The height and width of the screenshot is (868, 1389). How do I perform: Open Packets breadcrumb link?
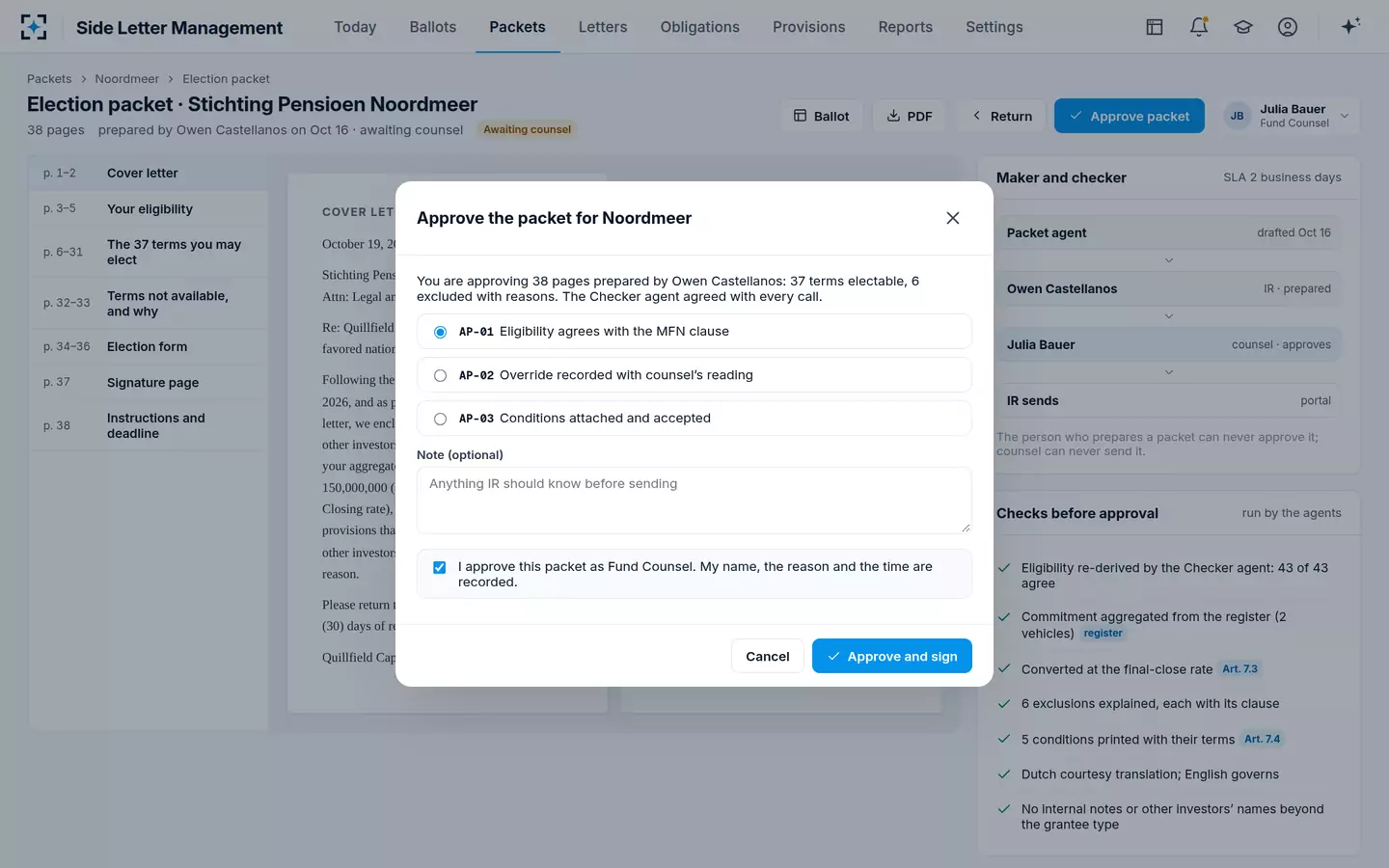[49, 79]
